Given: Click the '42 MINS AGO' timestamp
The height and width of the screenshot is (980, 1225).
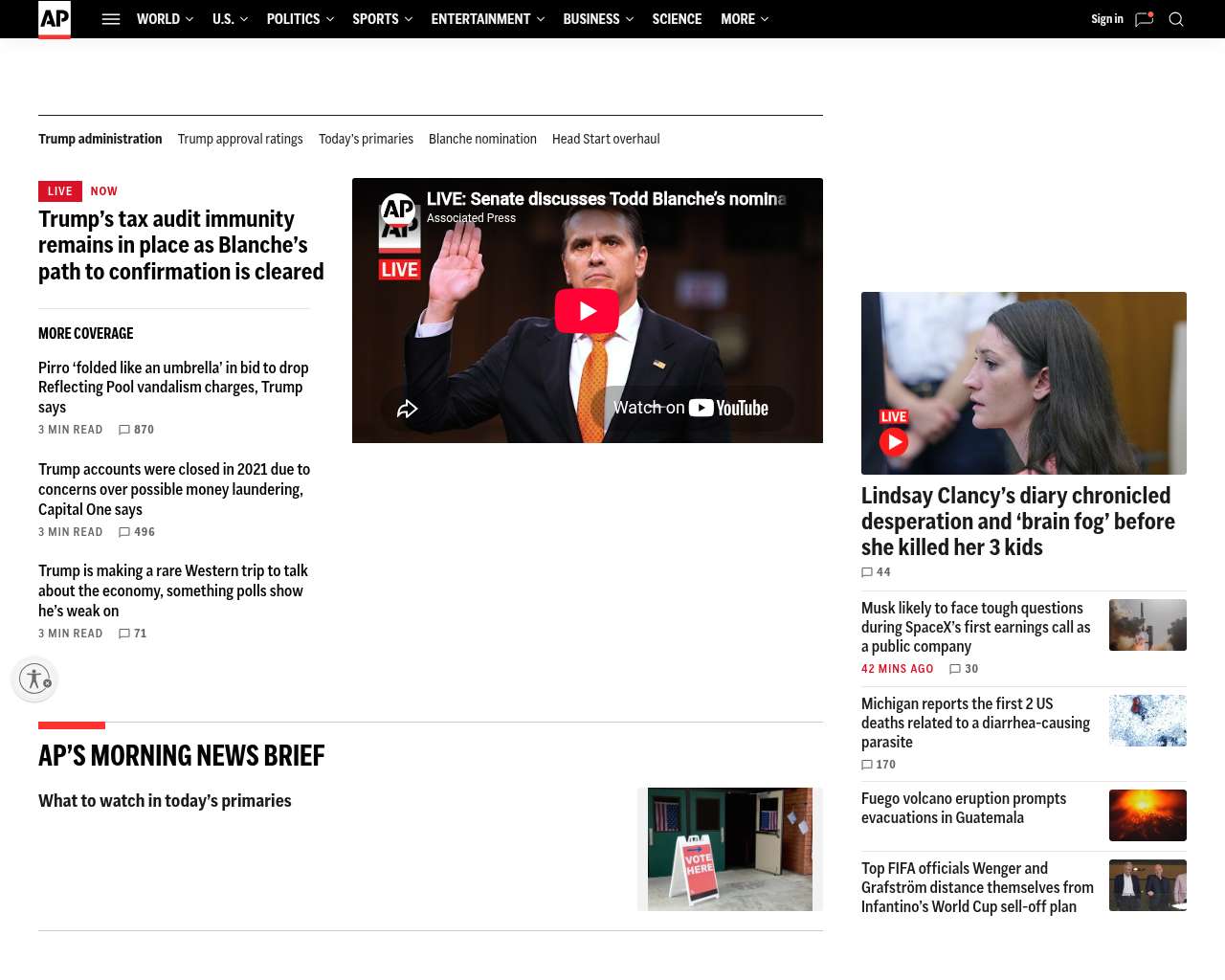Looking at the screenshot, I should 898,669.
